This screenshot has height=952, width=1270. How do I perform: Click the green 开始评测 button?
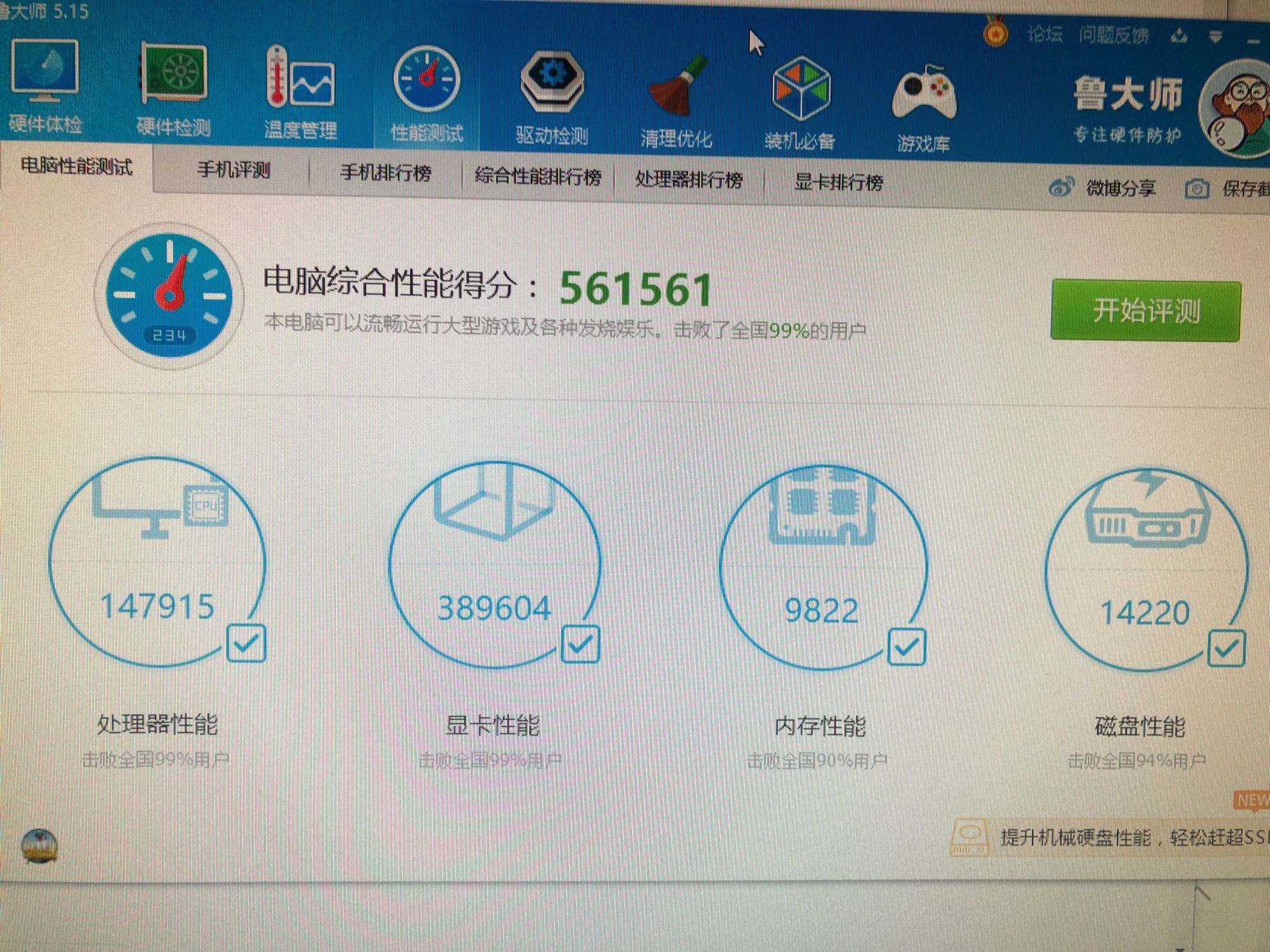tap(1146, 311)
